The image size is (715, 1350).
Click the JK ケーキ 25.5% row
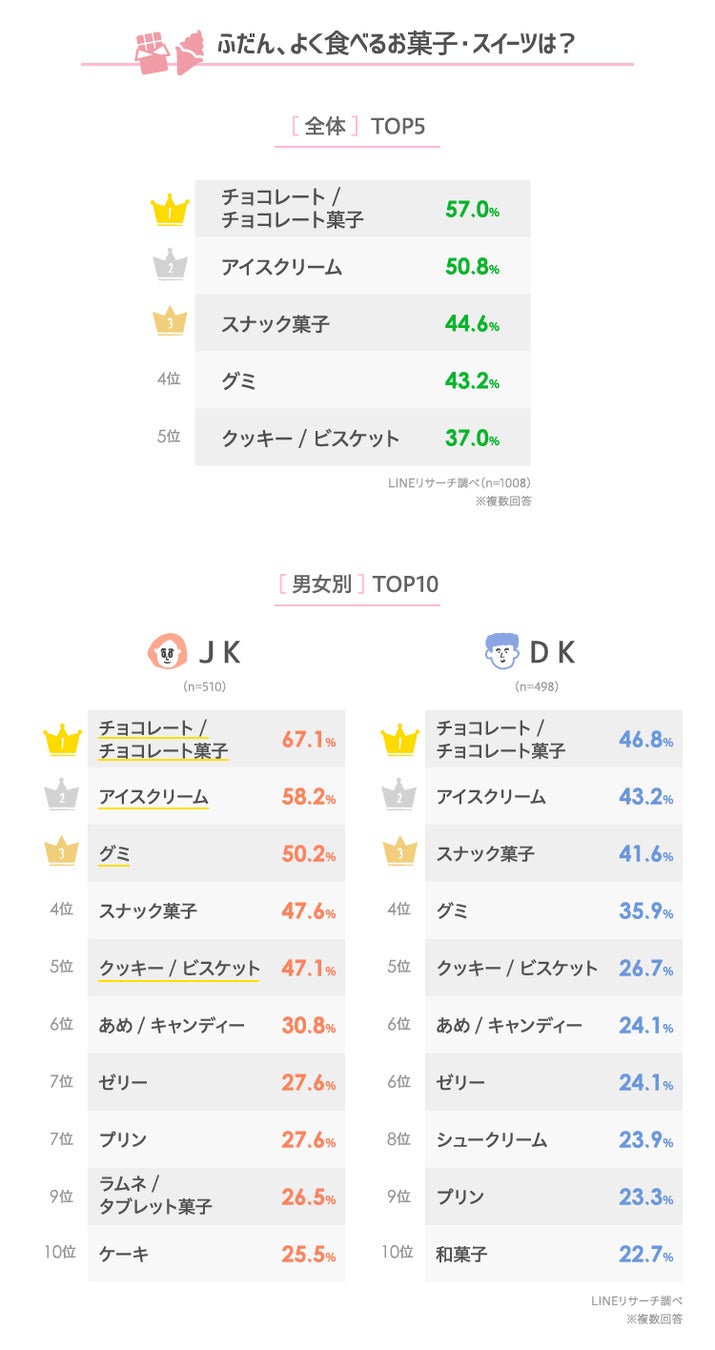(216, 1253)
